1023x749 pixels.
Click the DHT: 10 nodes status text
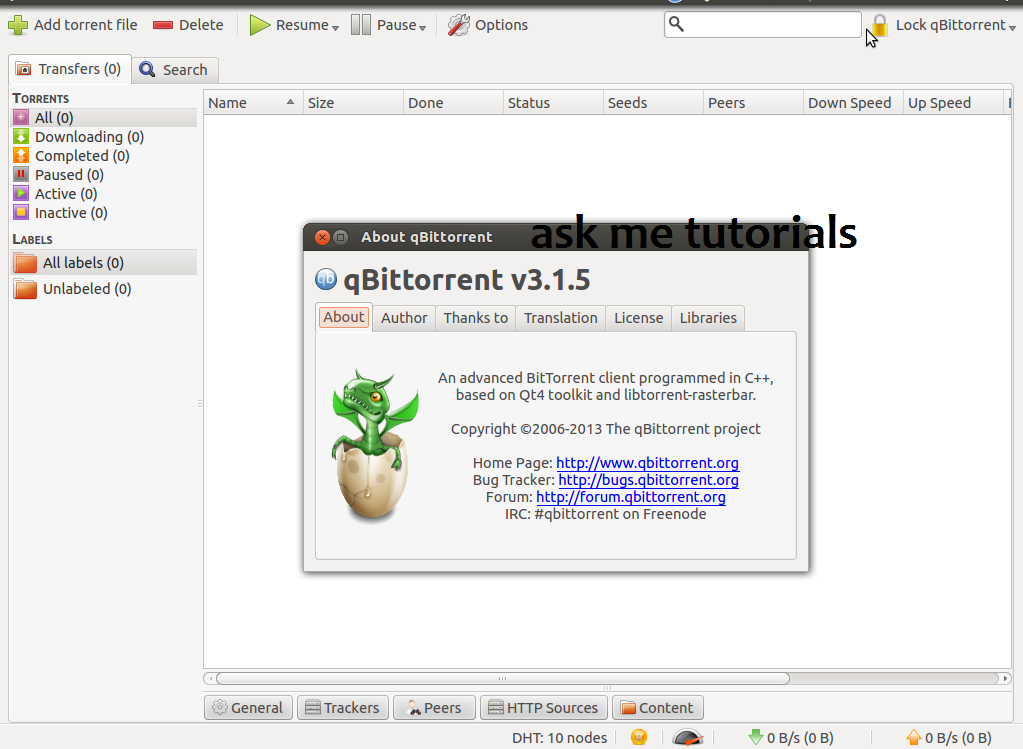click(559, 737)
